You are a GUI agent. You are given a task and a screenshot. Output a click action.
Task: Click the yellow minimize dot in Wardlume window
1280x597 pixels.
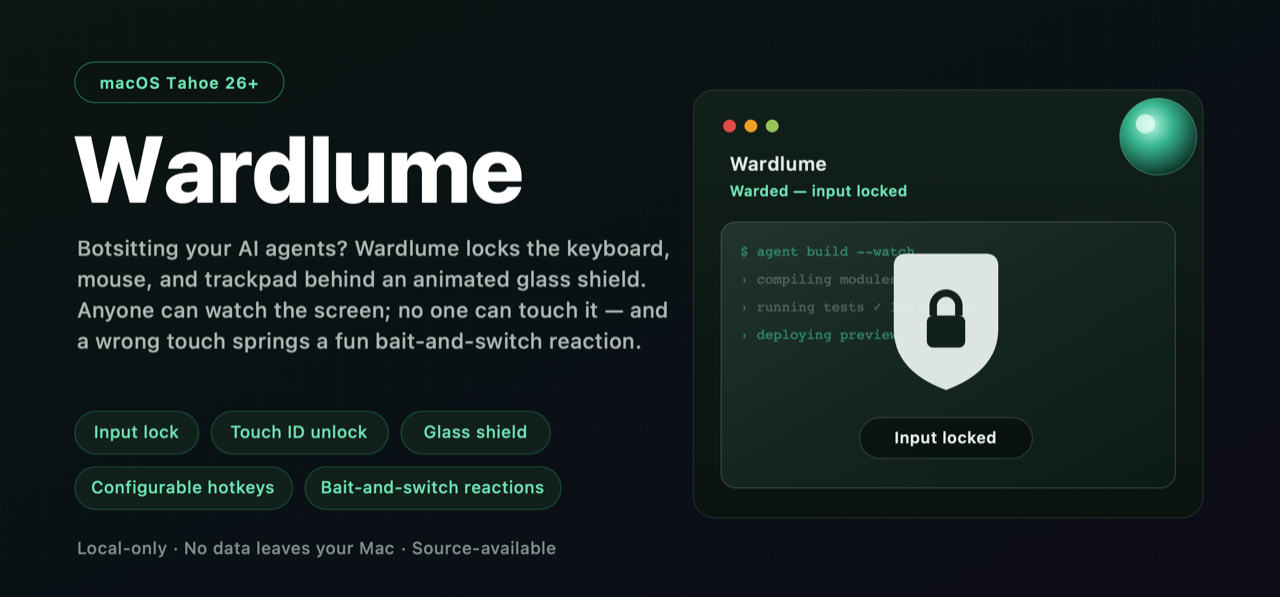coord(751,126)
